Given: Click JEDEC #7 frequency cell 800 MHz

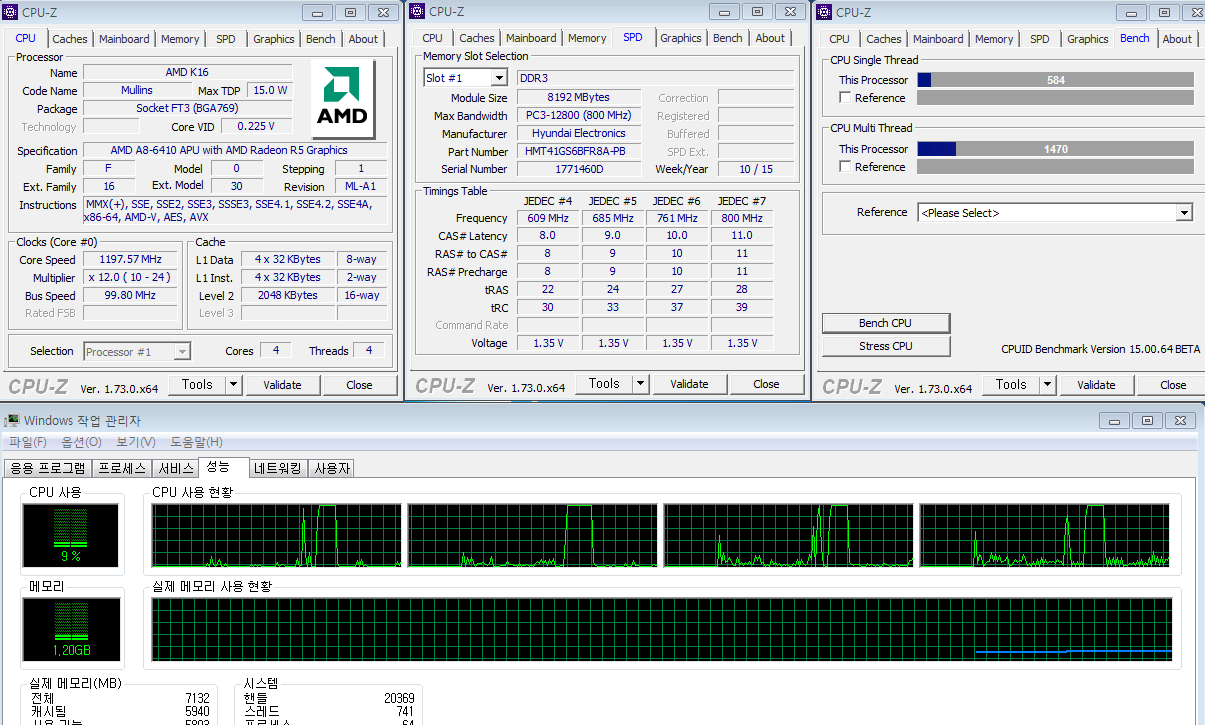Looking at the screenshot, I should tap(741, 218).
